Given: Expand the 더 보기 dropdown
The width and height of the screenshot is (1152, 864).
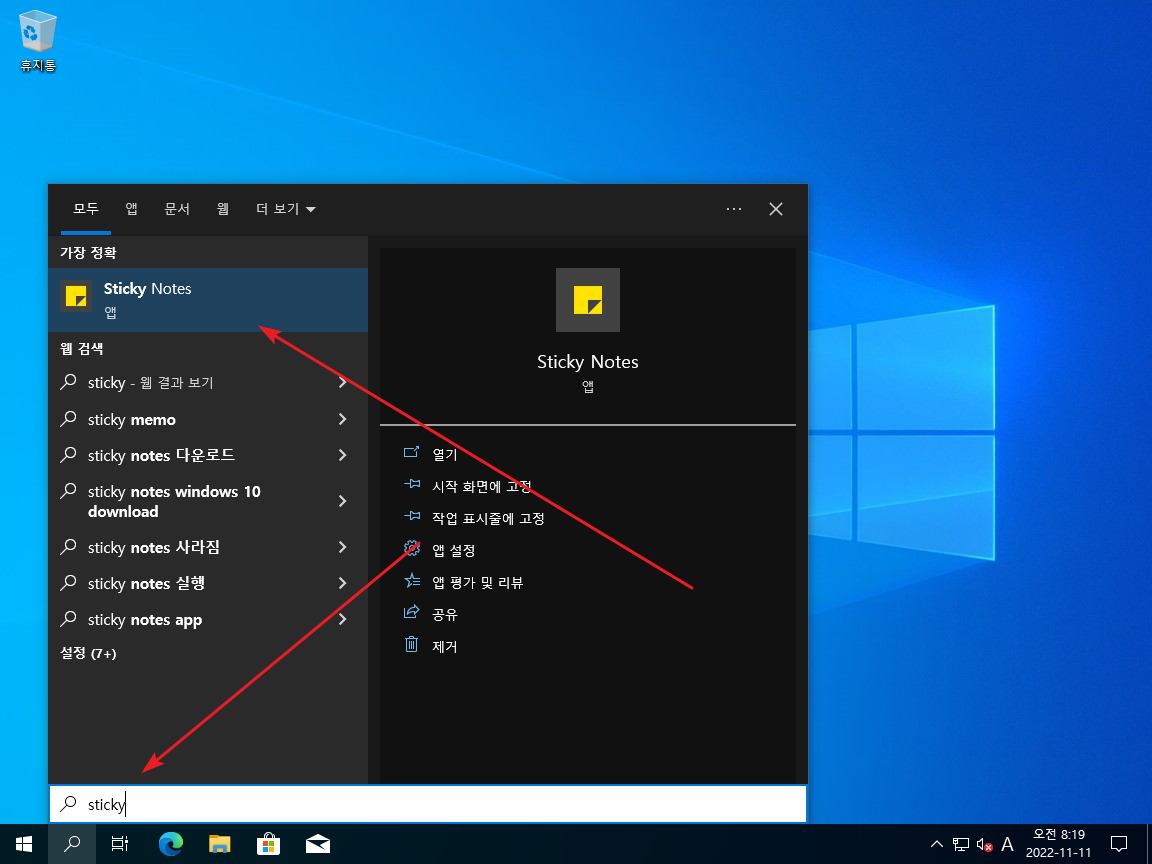Looking at the screenshot, I should pos(286,209).
